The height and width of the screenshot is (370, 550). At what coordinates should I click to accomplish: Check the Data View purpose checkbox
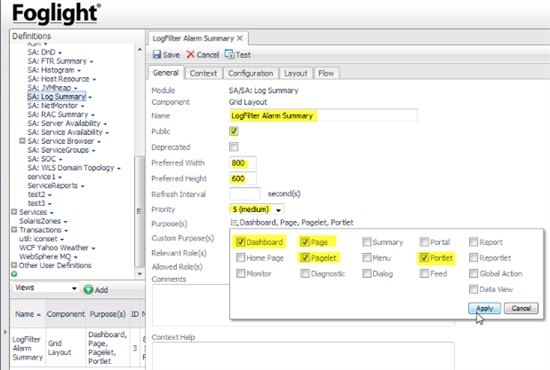(x=473, y=289)
